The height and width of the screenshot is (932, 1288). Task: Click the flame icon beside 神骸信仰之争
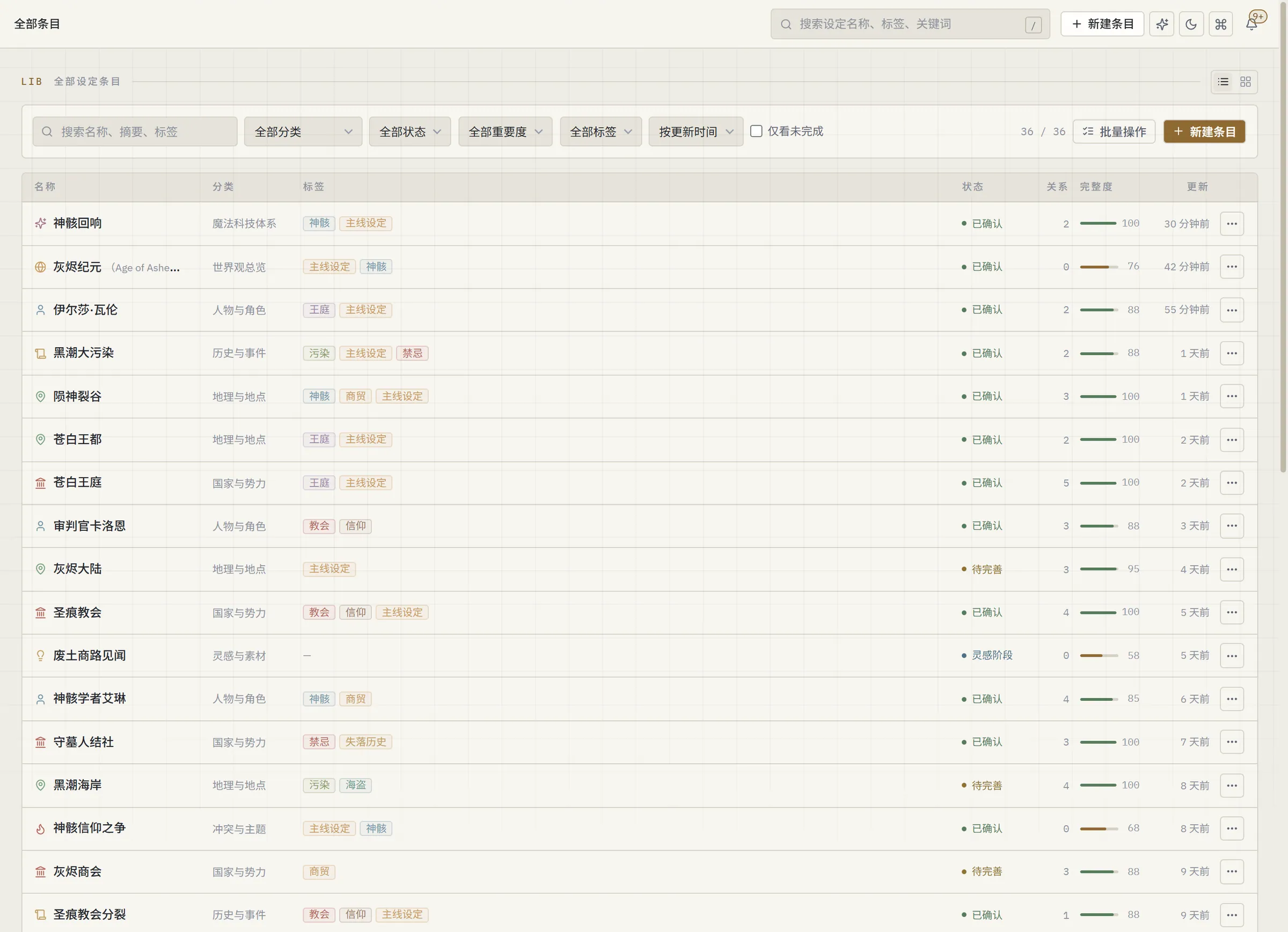coord(40,828)
